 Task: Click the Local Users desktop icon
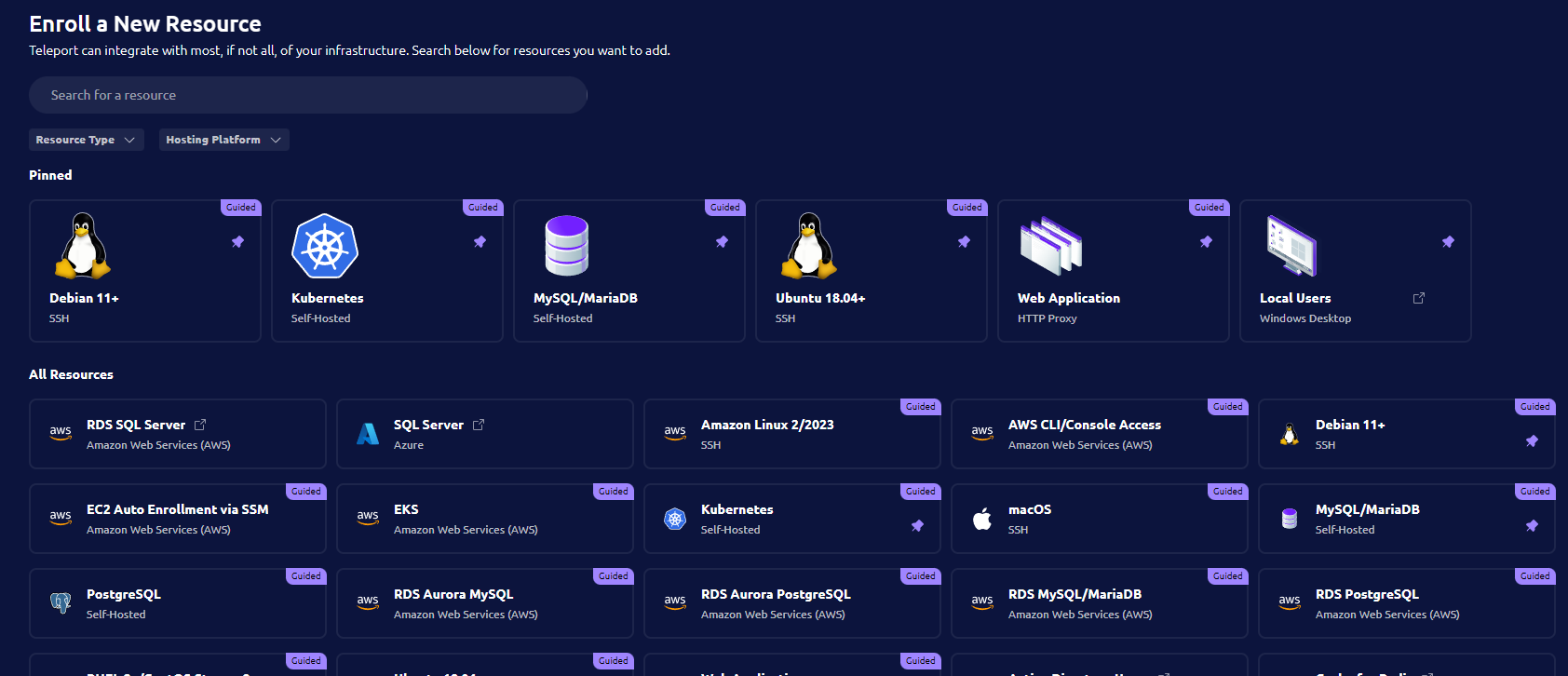(x=1291, y=246)
